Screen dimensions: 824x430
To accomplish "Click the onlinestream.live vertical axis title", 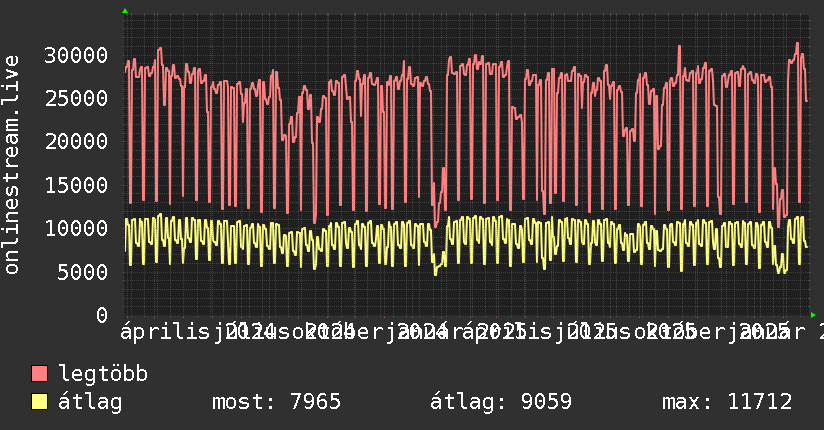I will coord(12,165).
